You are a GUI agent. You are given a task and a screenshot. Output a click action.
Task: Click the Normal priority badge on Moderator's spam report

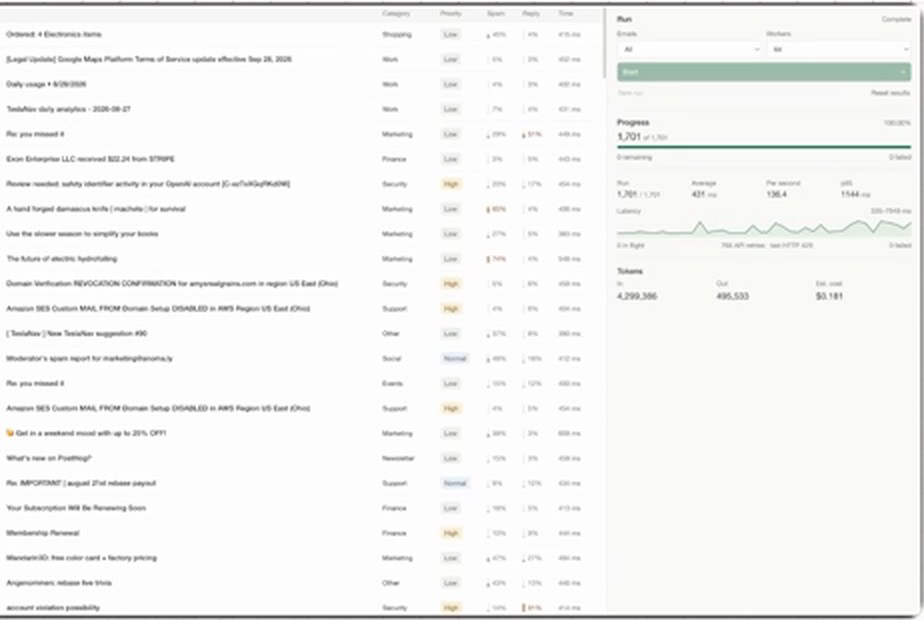[x=455, y=358]
